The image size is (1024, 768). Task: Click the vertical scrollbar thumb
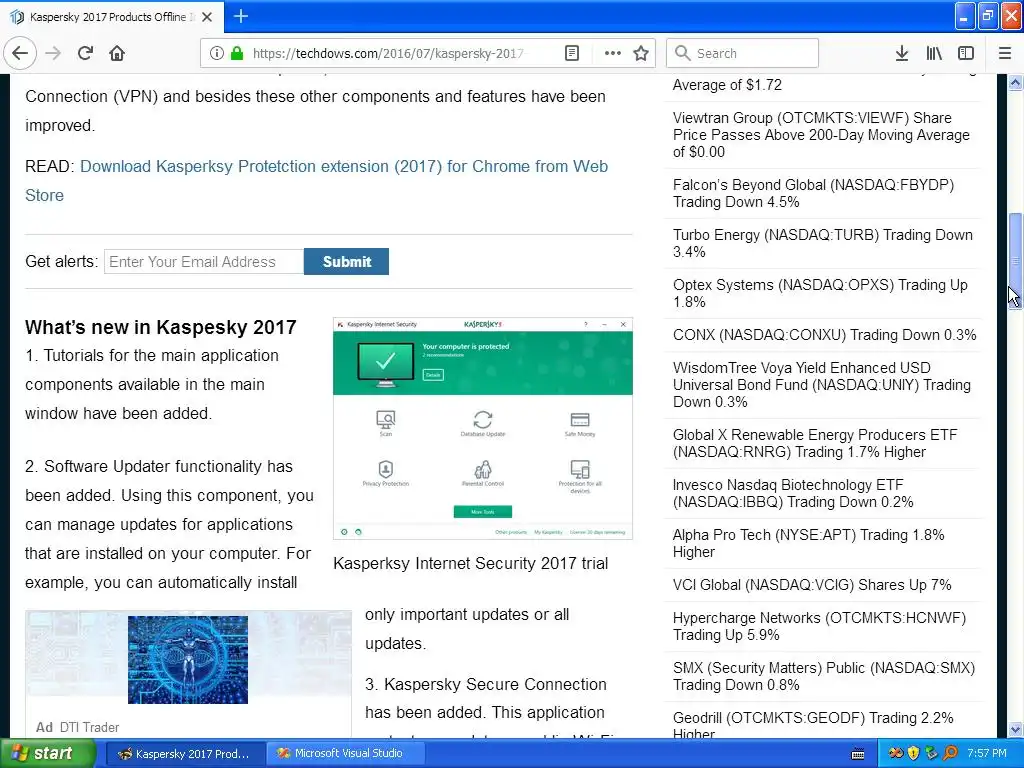click(1015, 260)
